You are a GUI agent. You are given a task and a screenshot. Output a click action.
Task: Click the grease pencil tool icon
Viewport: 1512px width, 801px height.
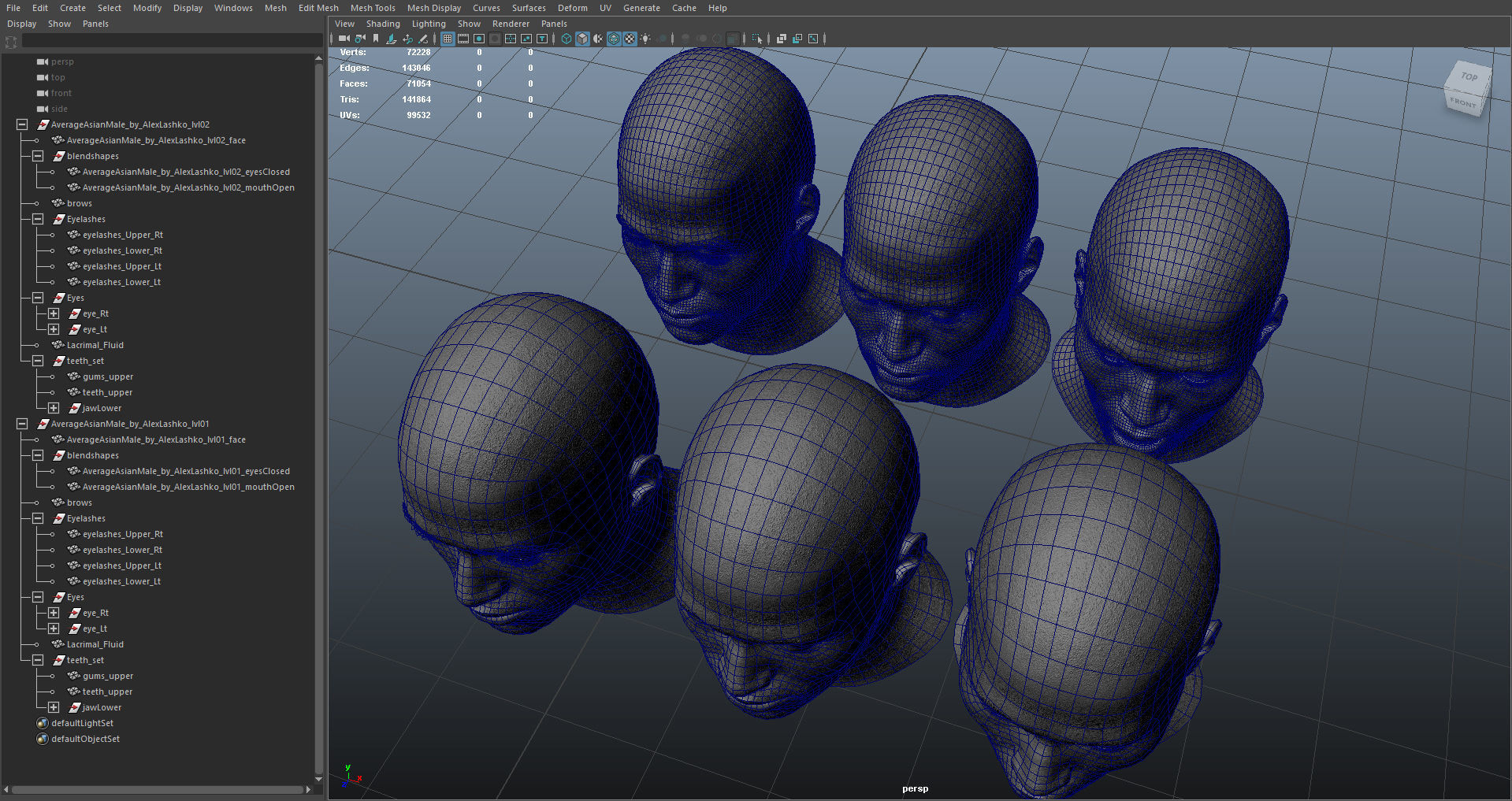point(423,39)
